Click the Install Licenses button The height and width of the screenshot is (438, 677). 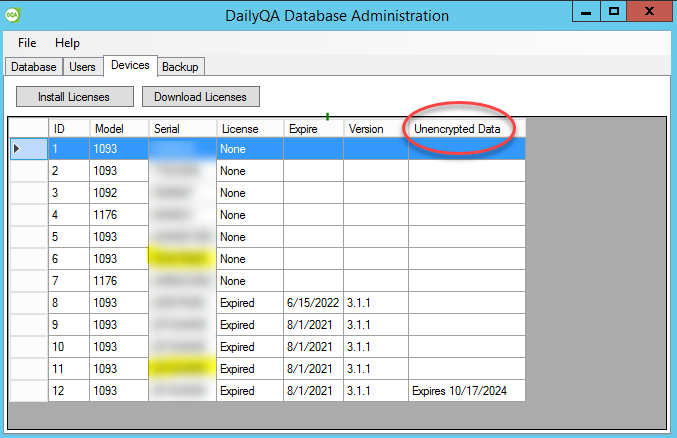(x=73, y=97)
